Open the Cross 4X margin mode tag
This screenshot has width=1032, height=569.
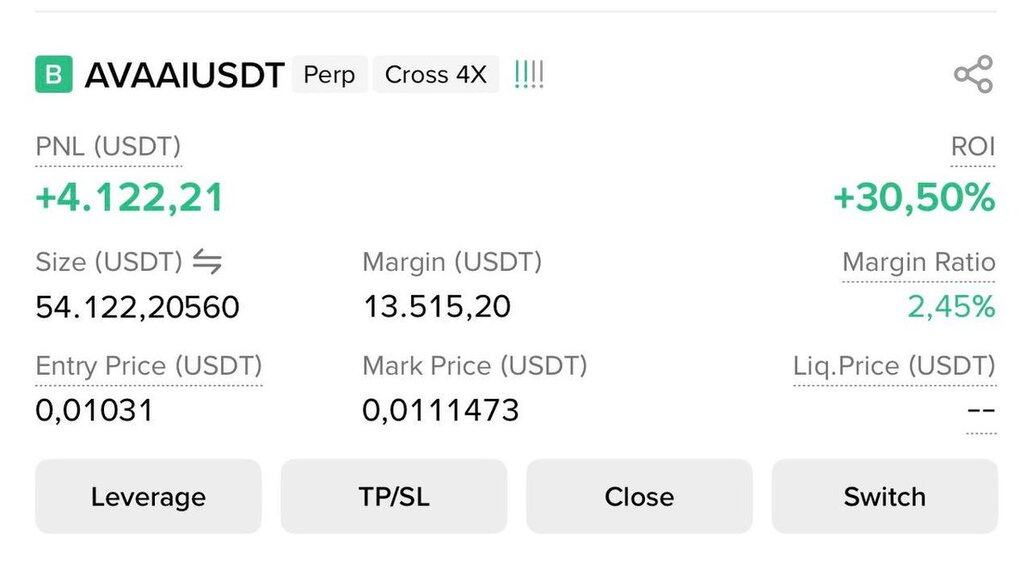pos(436,75)
